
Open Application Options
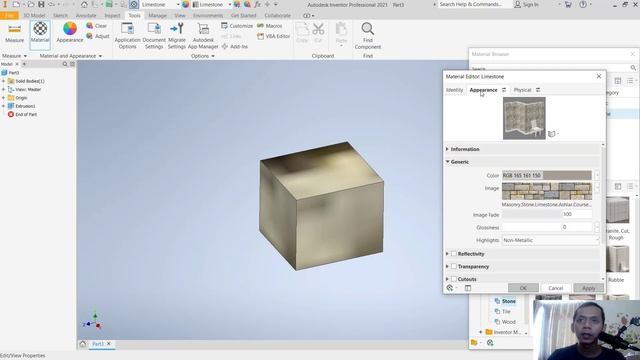pos(127,36)
